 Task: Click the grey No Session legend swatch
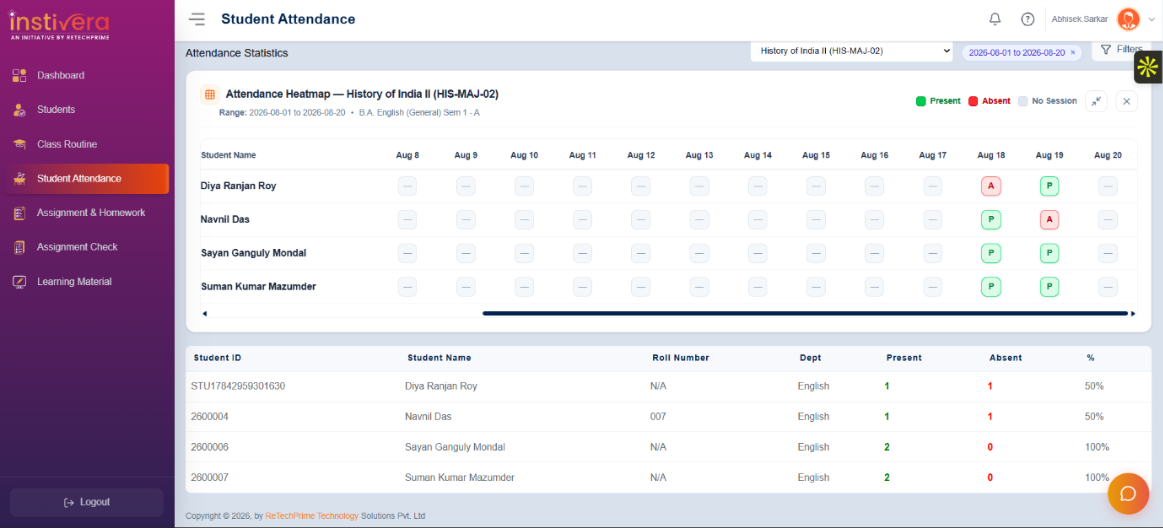[1023, 101]
